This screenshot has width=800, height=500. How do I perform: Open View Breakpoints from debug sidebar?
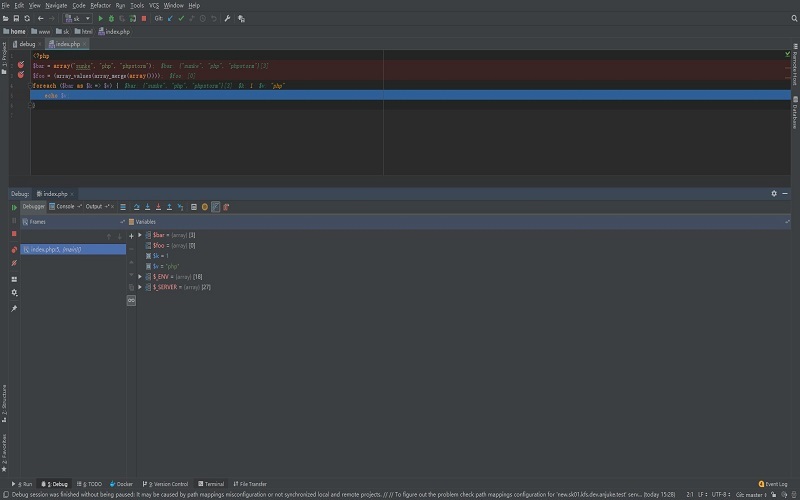coord(14,249)
